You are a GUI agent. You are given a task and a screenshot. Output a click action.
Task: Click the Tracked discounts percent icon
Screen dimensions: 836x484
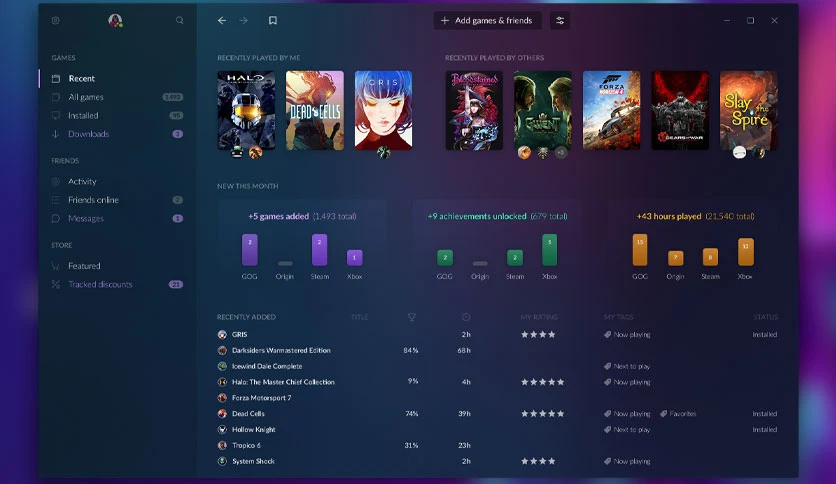point(55,284)
